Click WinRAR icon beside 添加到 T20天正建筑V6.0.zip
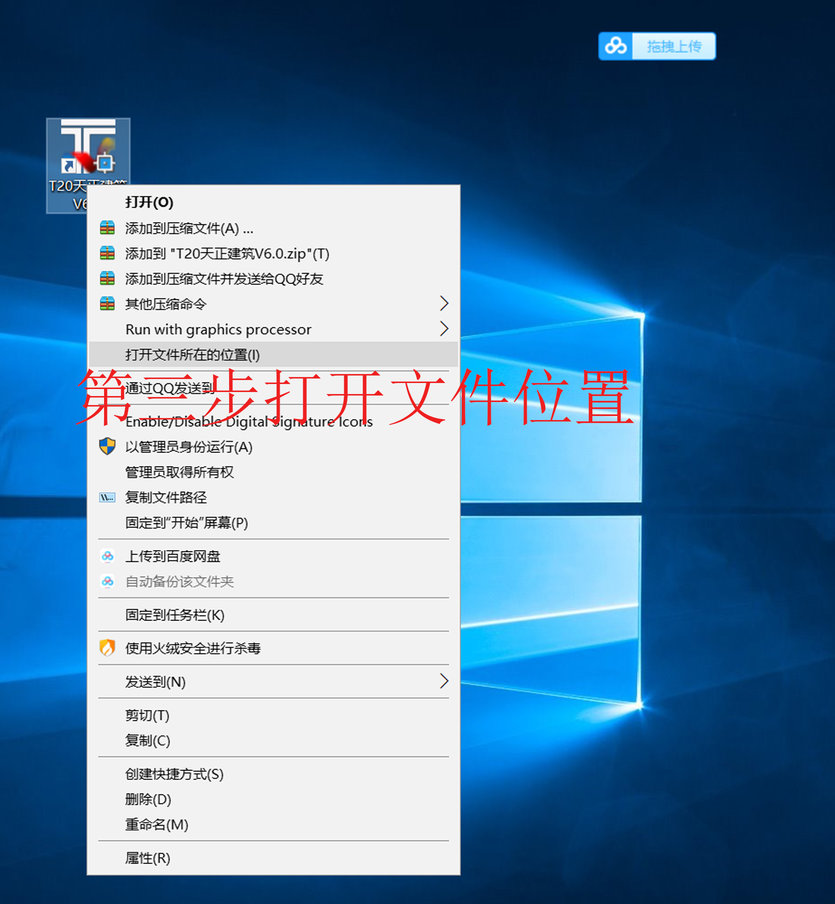The width and height of the screenshot is (835, 904). [107, 253]
